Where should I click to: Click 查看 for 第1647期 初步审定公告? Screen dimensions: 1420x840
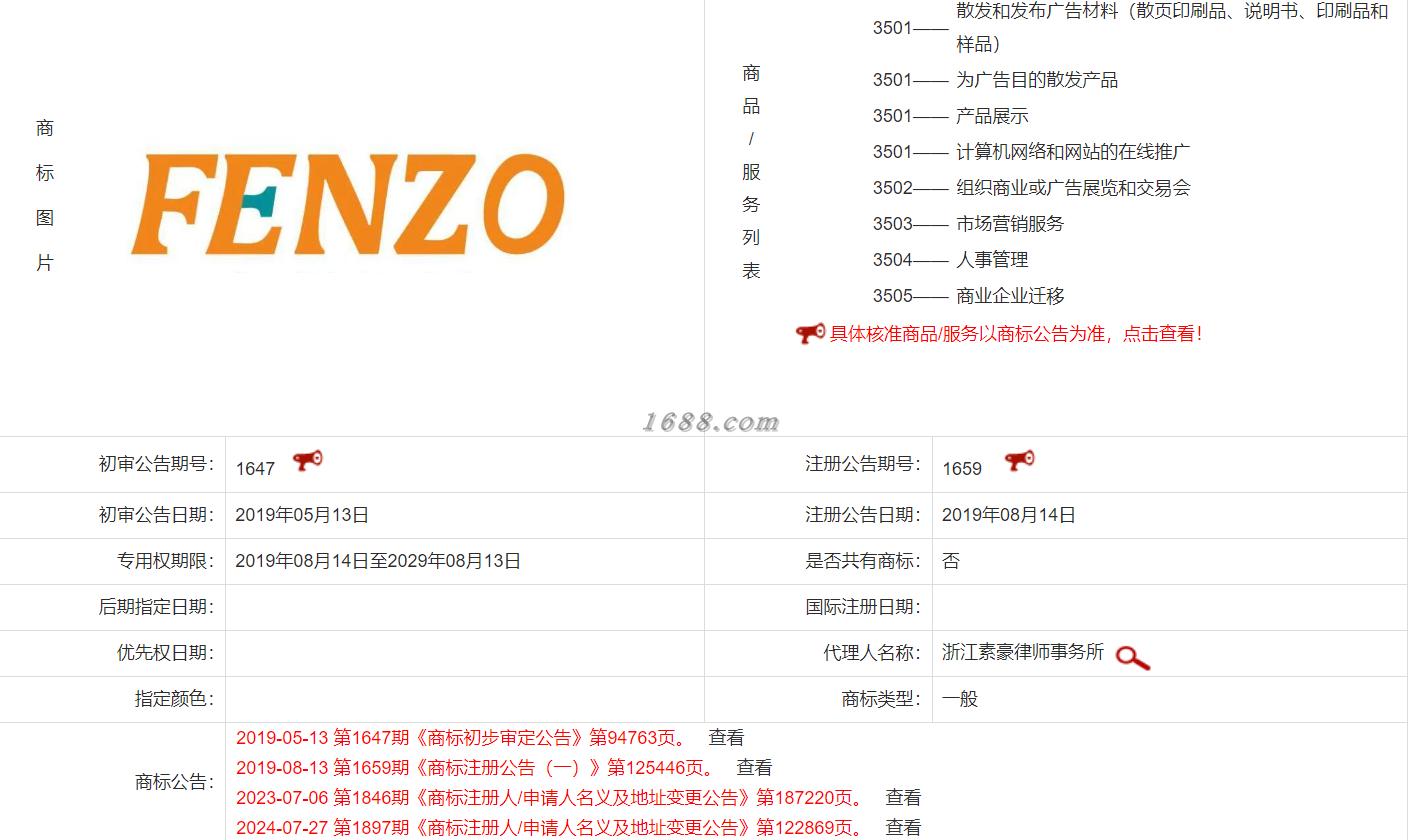727,738
